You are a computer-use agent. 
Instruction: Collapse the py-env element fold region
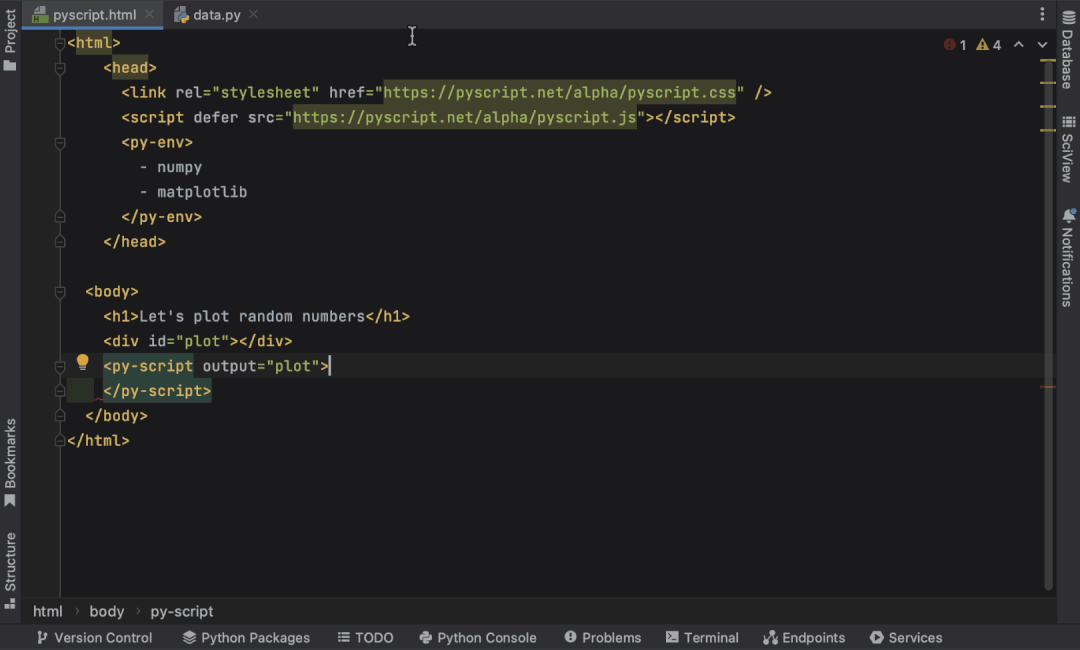click(59, 142)
